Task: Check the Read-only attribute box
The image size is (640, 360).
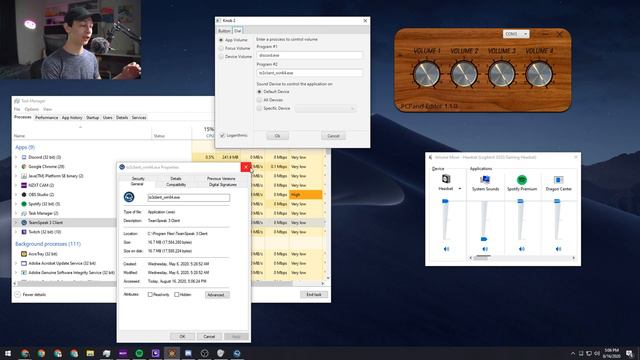Action: tap(150, 294)
